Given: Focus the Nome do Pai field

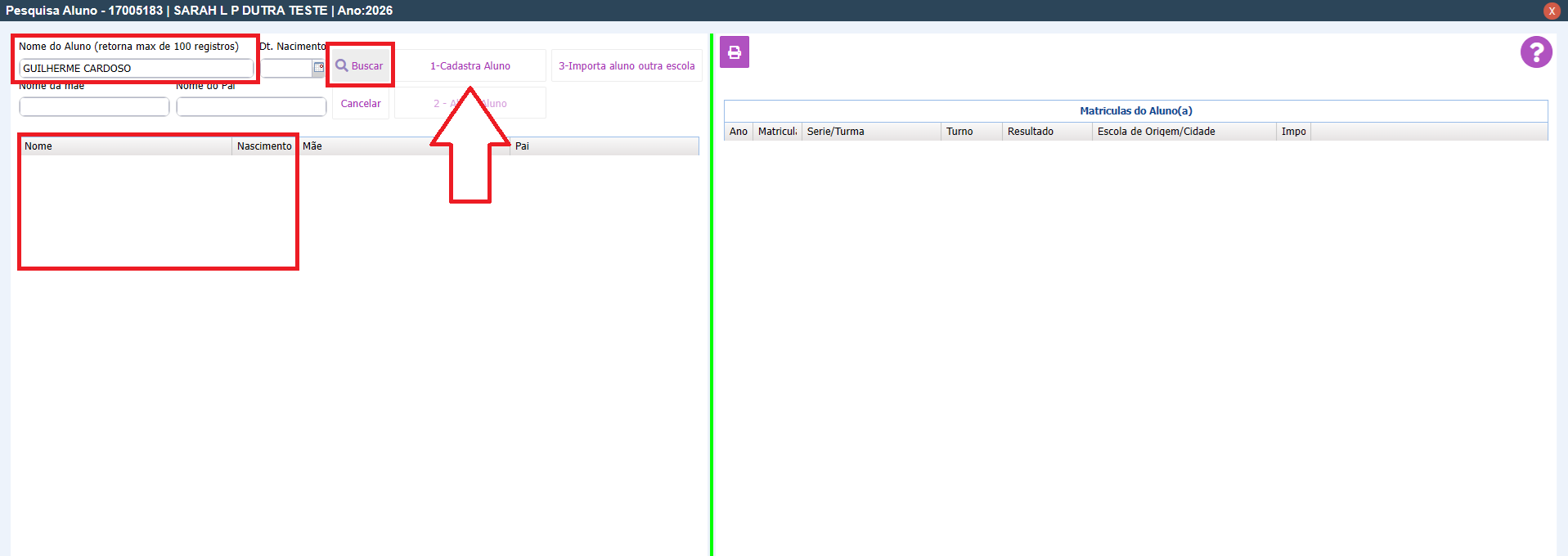Looking at the screenshot, I should coord(251,106).
